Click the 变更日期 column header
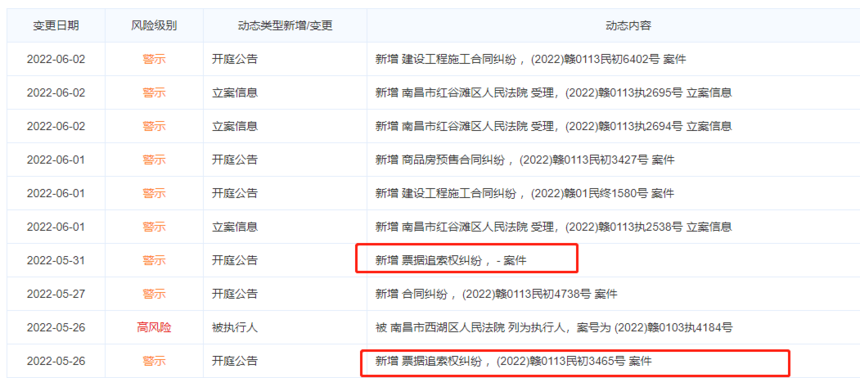The height and width of the screenshot is (378, 860). coord(56,25)
